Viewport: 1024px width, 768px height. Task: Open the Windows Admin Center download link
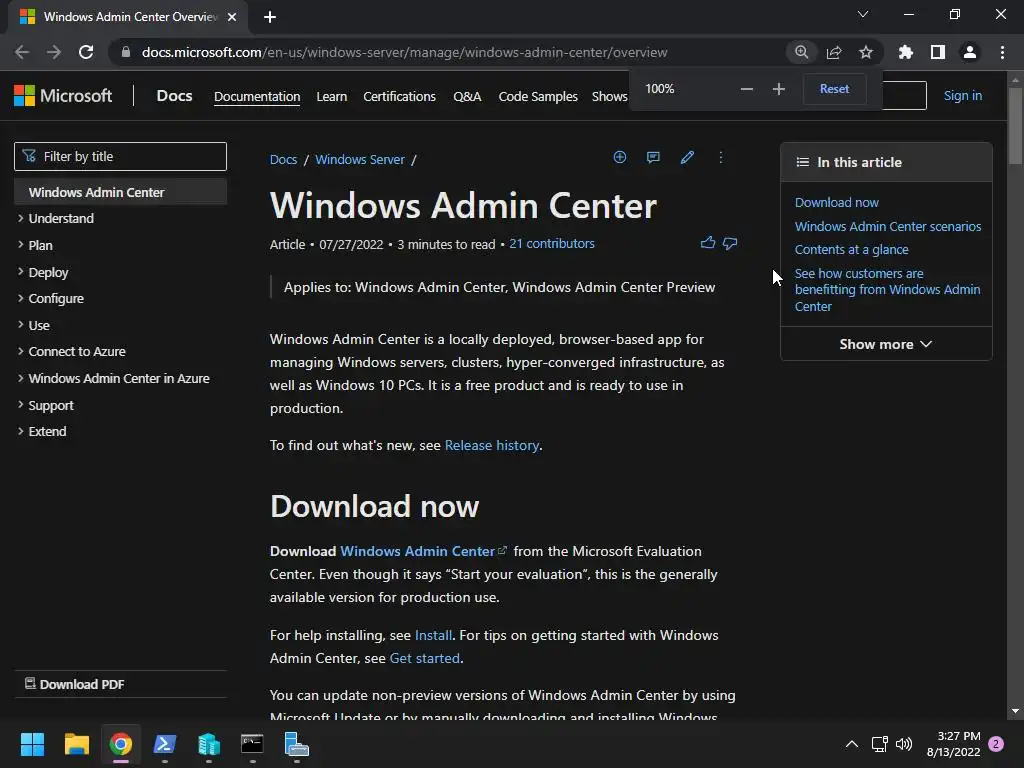point(423,551)
